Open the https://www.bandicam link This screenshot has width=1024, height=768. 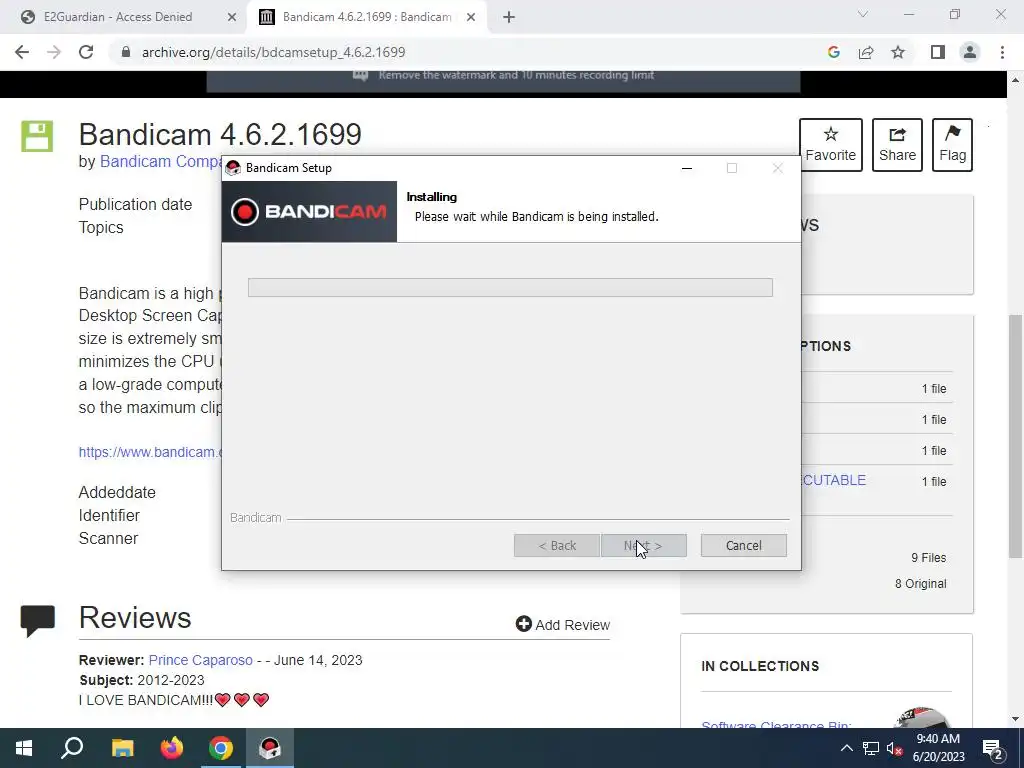click(x=150, y=452)
